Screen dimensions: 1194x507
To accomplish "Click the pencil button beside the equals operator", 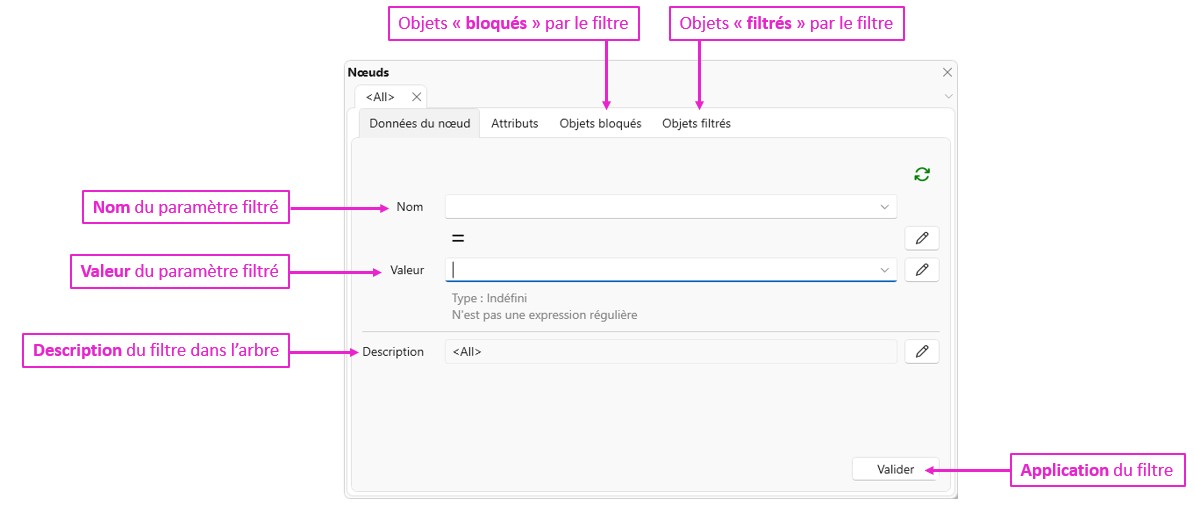I will pyautogui.click(x=922, y=238).
